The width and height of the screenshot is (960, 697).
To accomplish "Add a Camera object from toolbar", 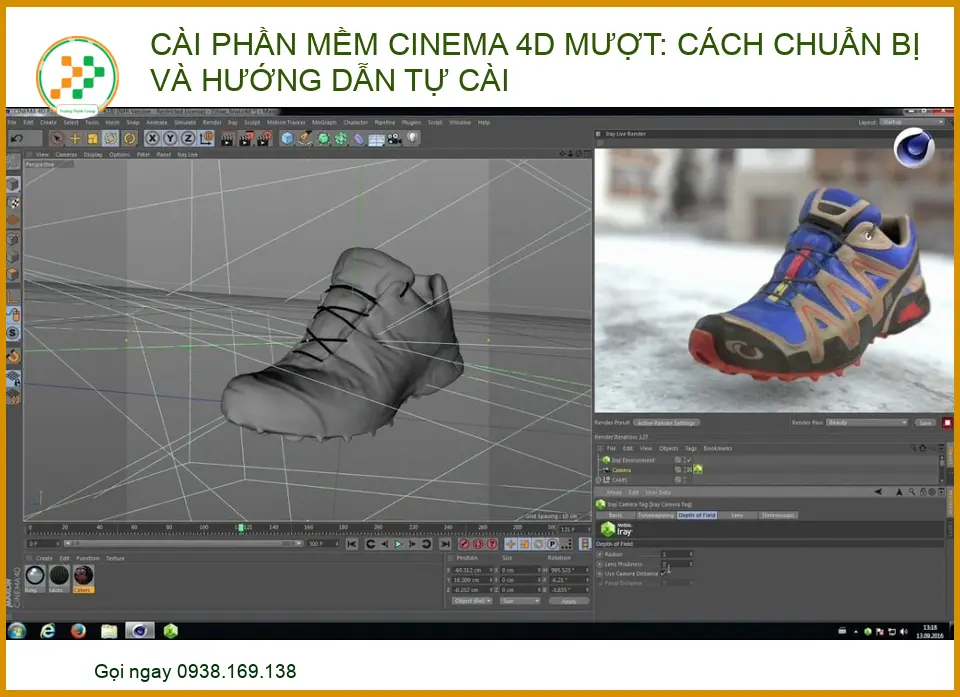I will (394, 138).
